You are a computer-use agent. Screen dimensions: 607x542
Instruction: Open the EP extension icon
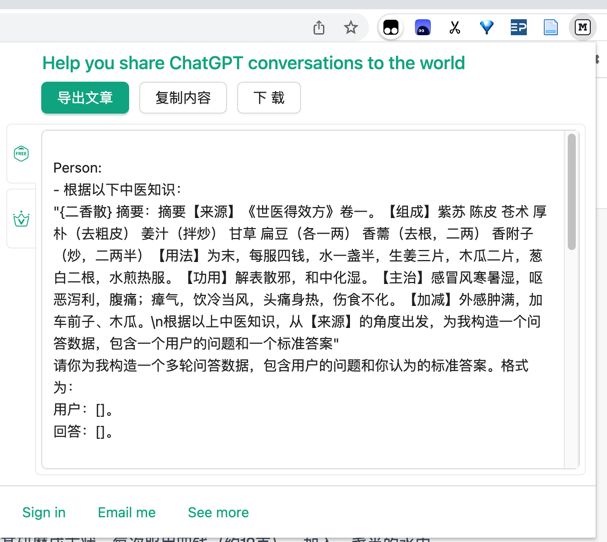click(x=519, y=27)
